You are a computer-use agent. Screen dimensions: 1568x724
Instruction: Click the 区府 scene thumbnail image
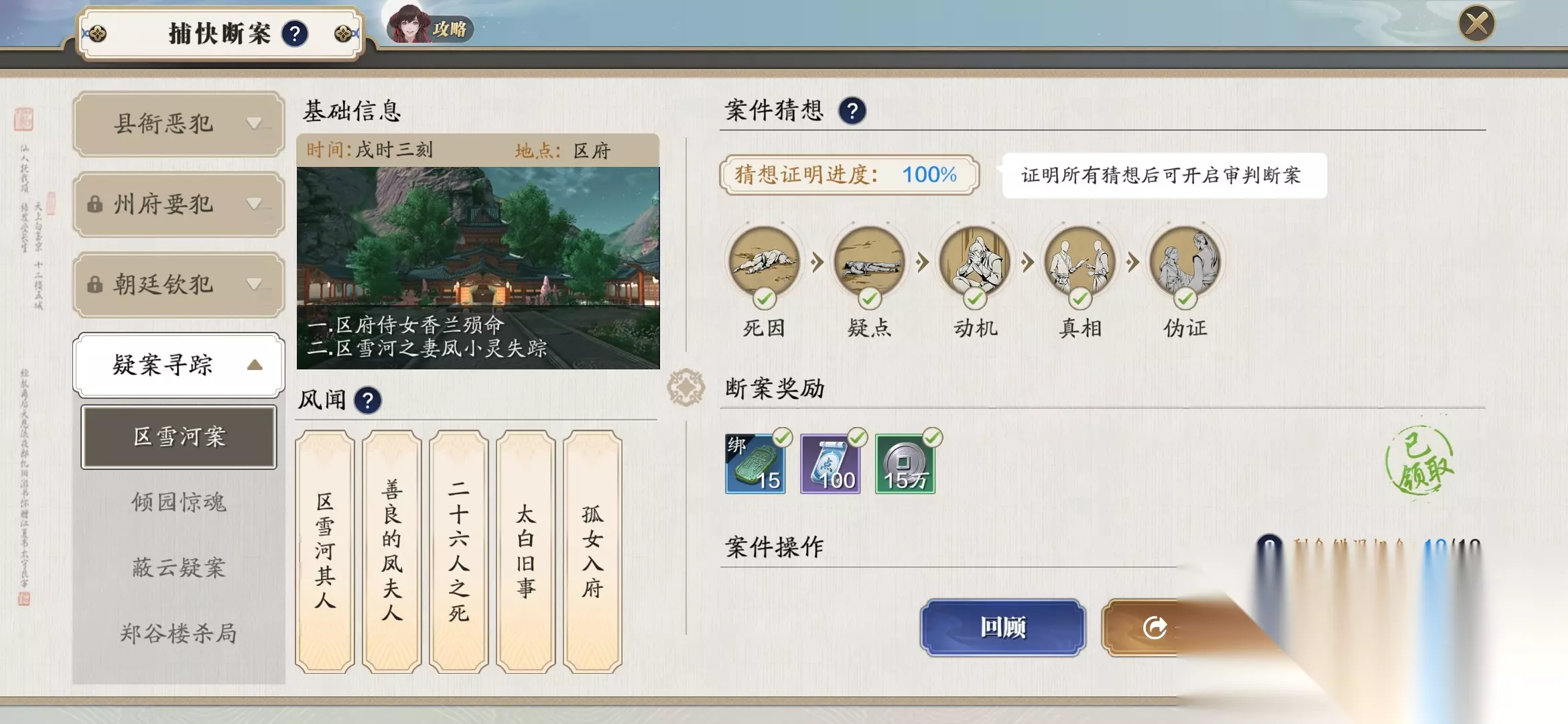pos(478,268)
